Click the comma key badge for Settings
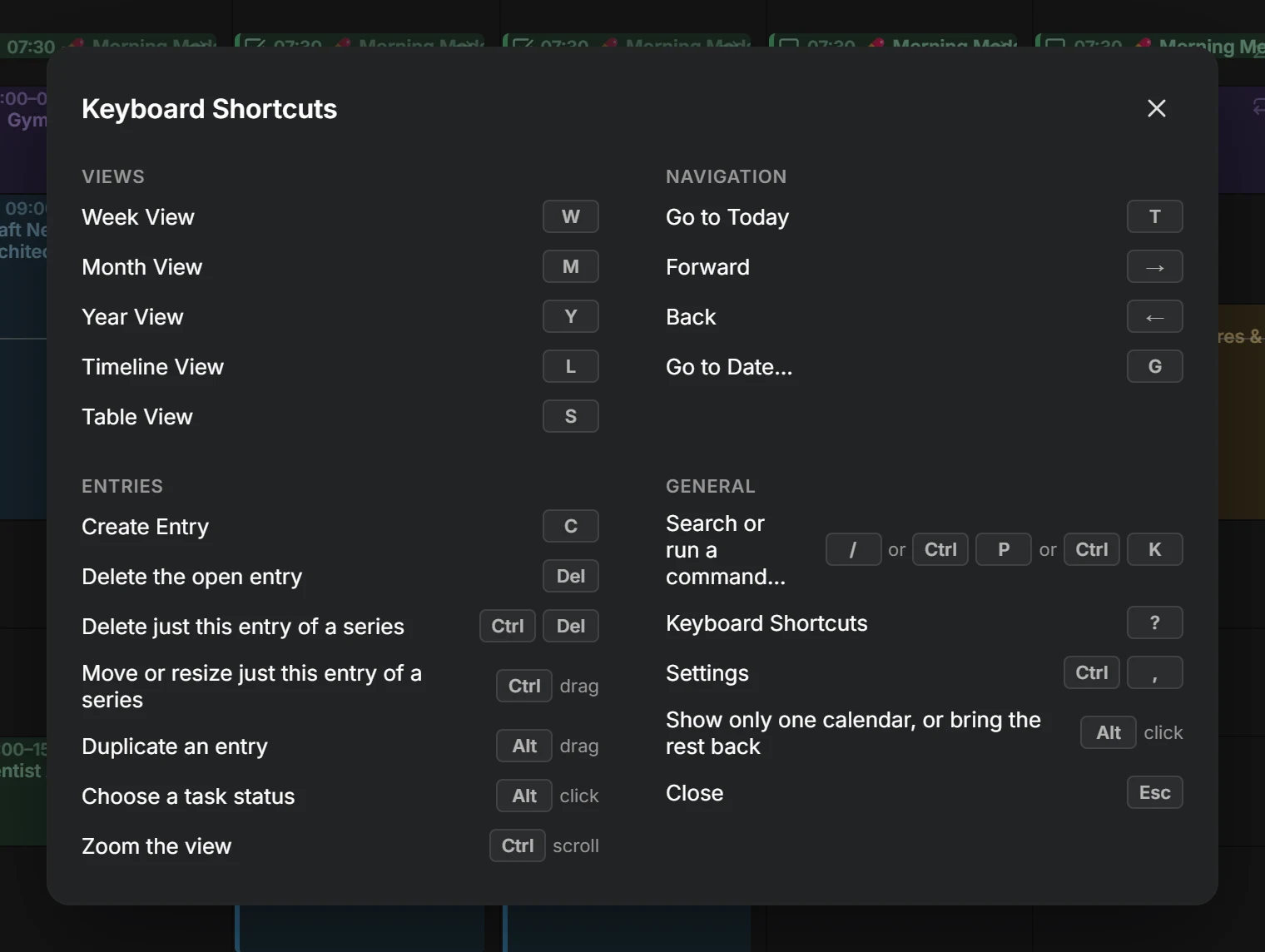This screenshot has height=952, width=1265. [1154, 673]
